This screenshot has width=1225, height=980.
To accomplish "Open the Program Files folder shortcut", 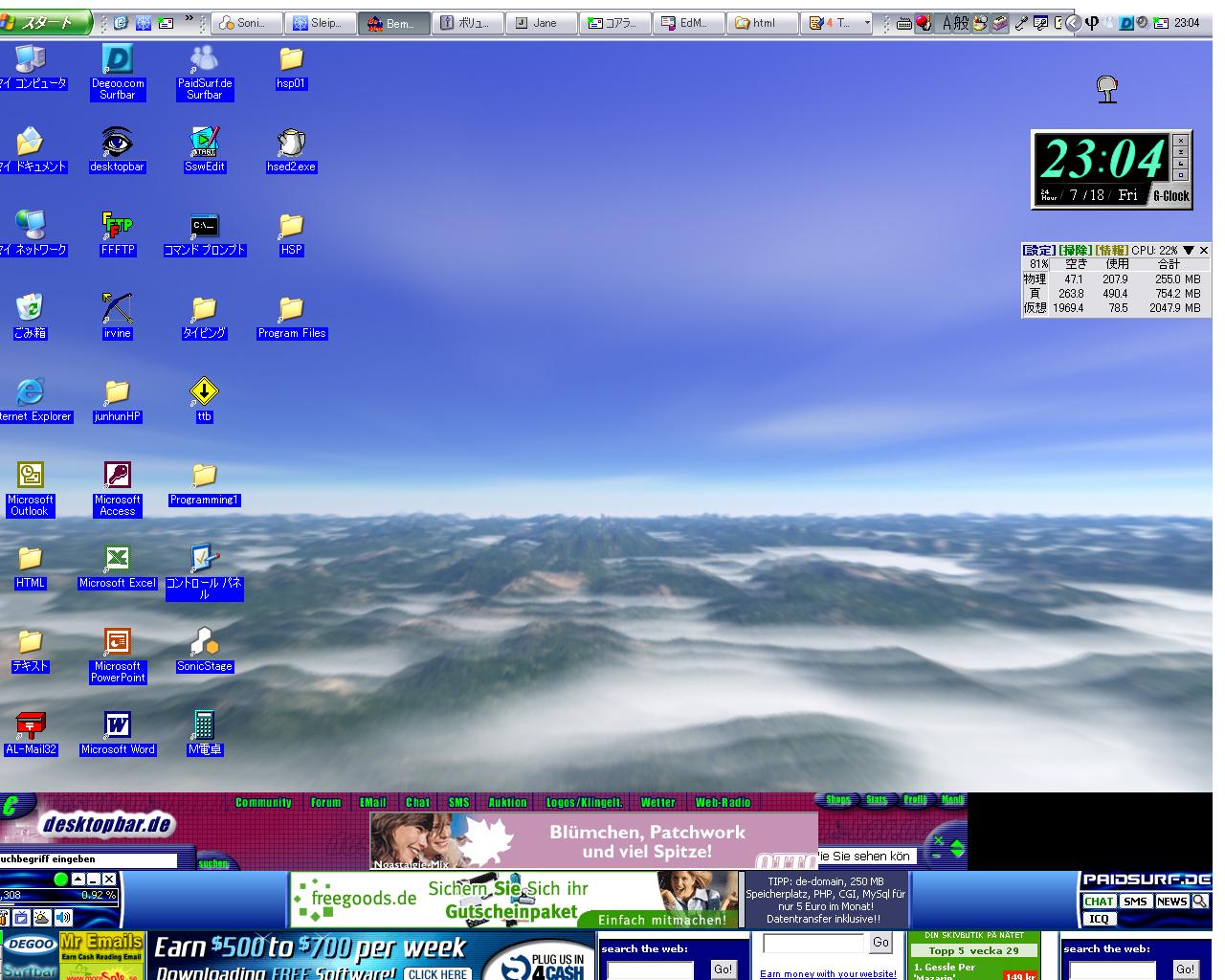I will point(291,316).
